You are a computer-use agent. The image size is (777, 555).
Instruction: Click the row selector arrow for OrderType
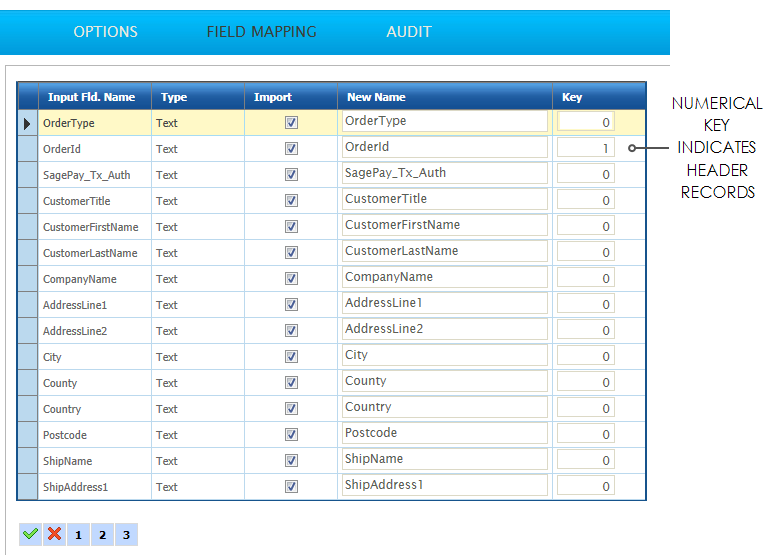point(27,123)
